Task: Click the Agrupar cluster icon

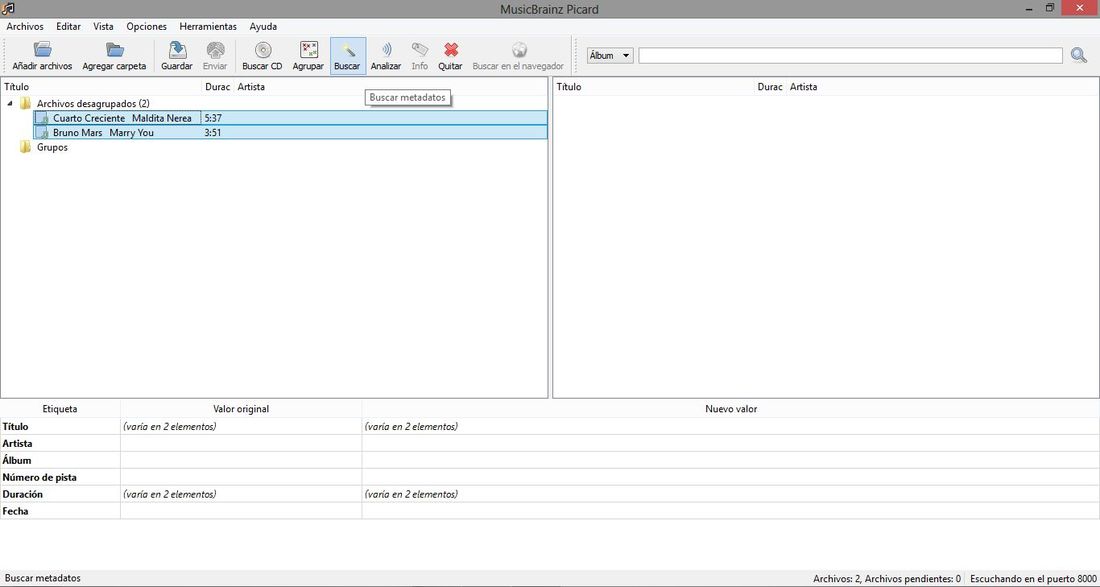Action: click(x=309, y=50)
